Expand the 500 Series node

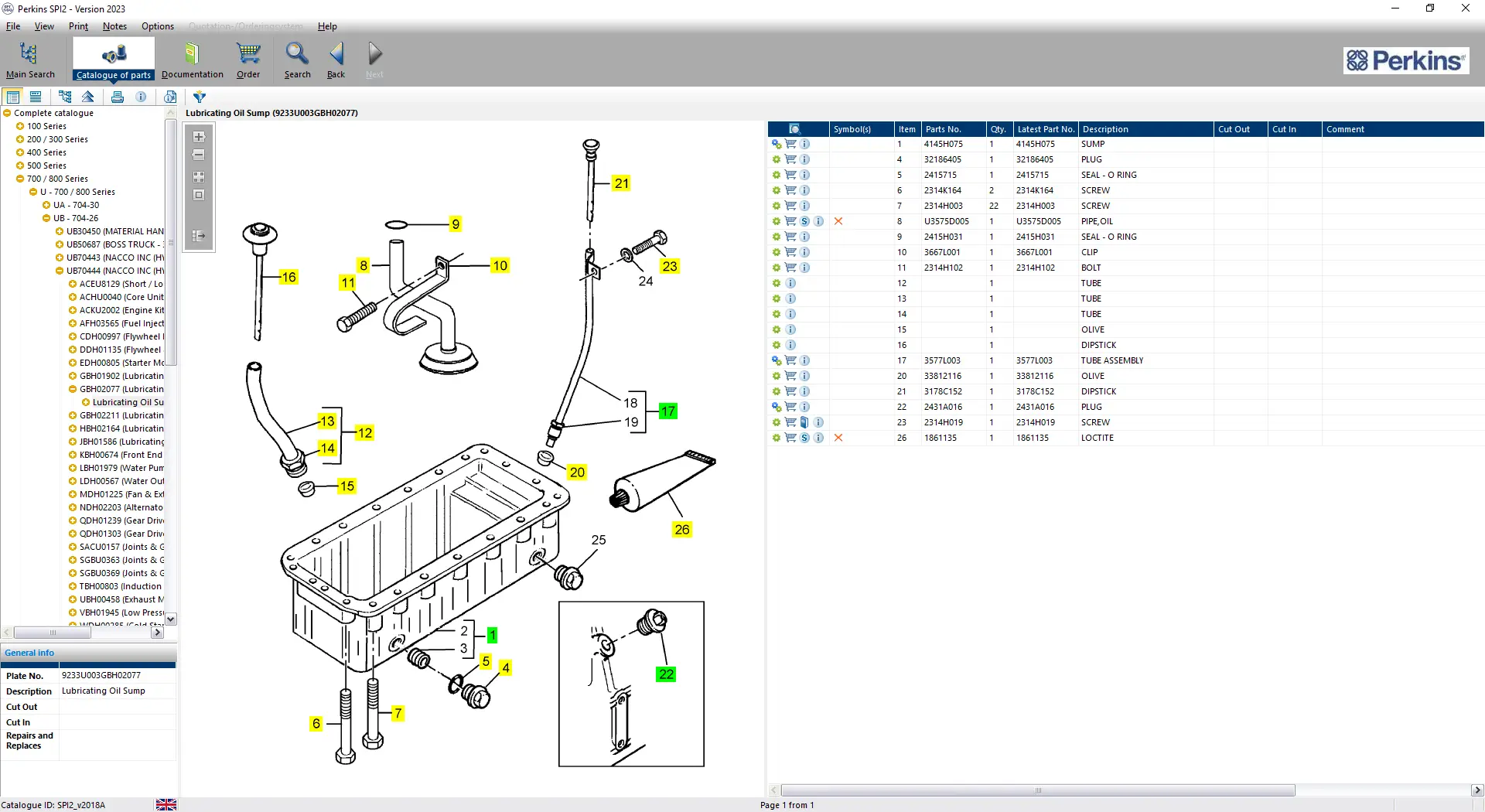[20, 165]
